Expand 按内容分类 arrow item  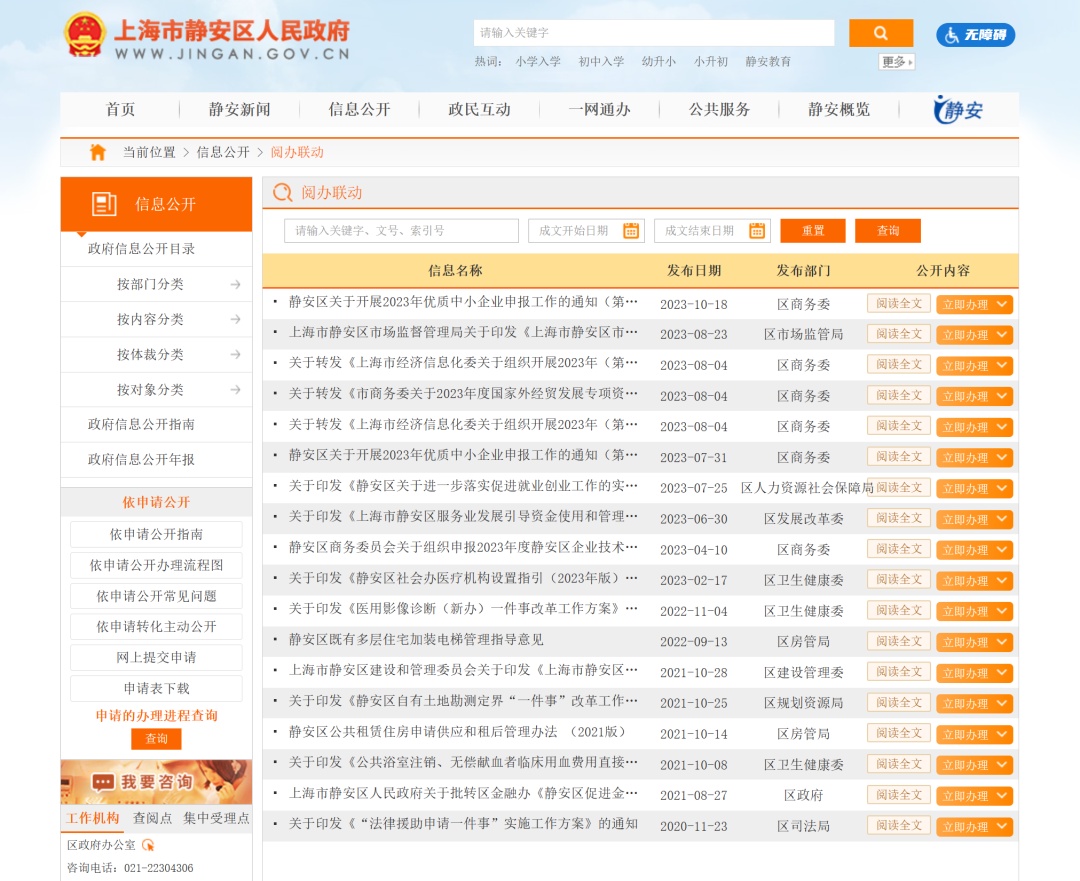click(x=235, y=319)
